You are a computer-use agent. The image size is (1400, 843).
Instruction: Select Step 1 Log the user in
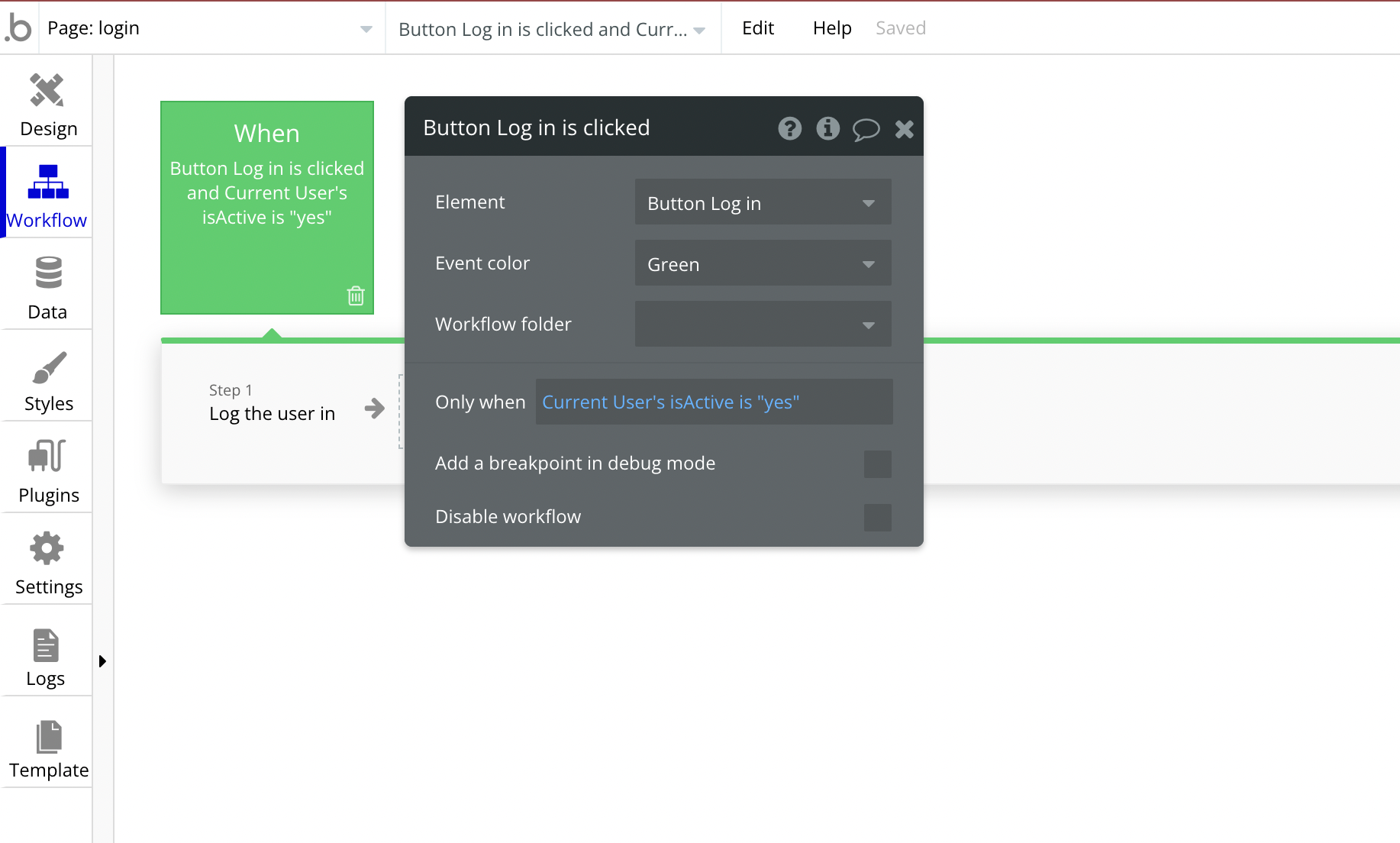(x=273, y=403)
